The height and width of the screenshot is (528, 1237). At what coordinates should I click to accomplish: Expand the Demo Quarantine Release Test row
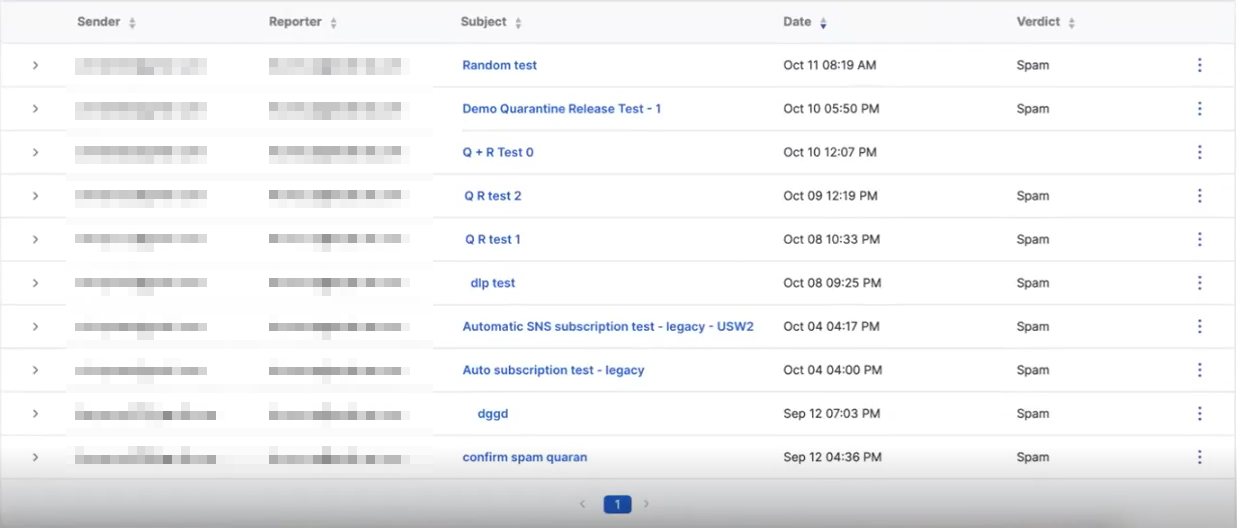click(35, 109)
